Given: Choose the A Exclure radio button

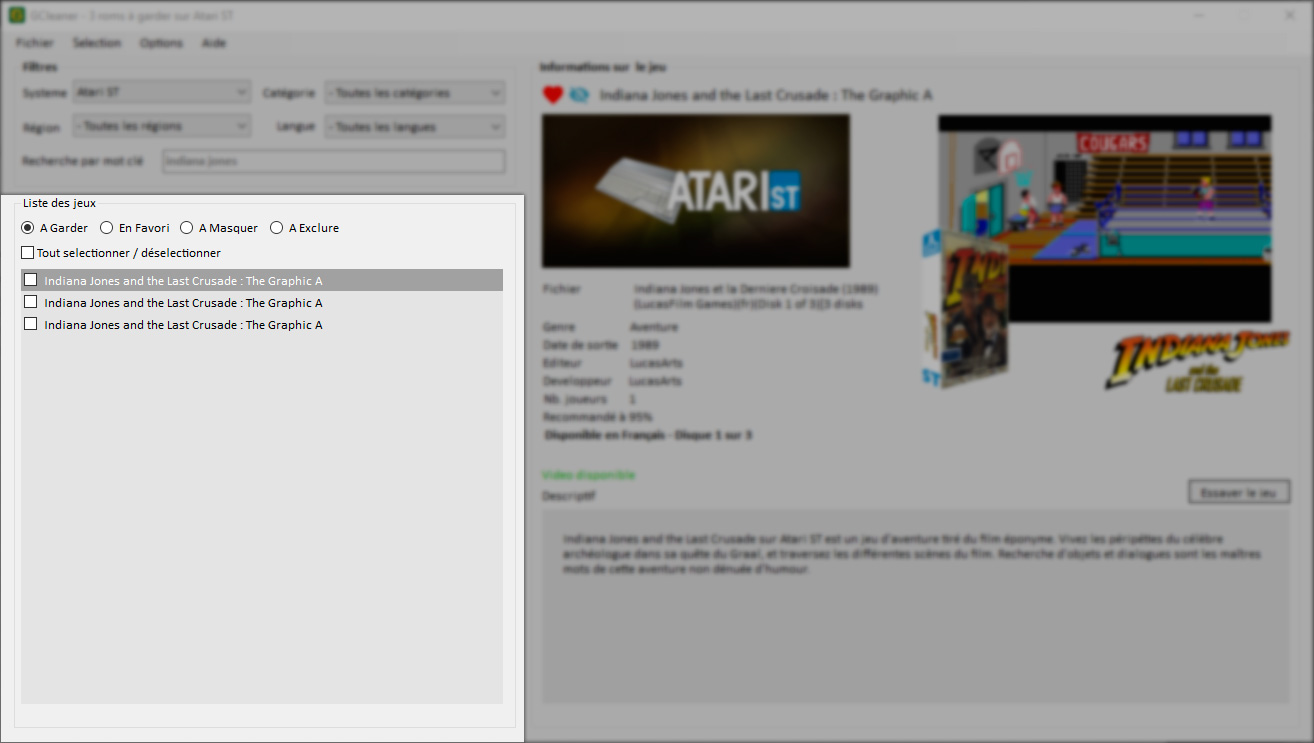Looking at the screenshot, I should [x=277, y=228].
